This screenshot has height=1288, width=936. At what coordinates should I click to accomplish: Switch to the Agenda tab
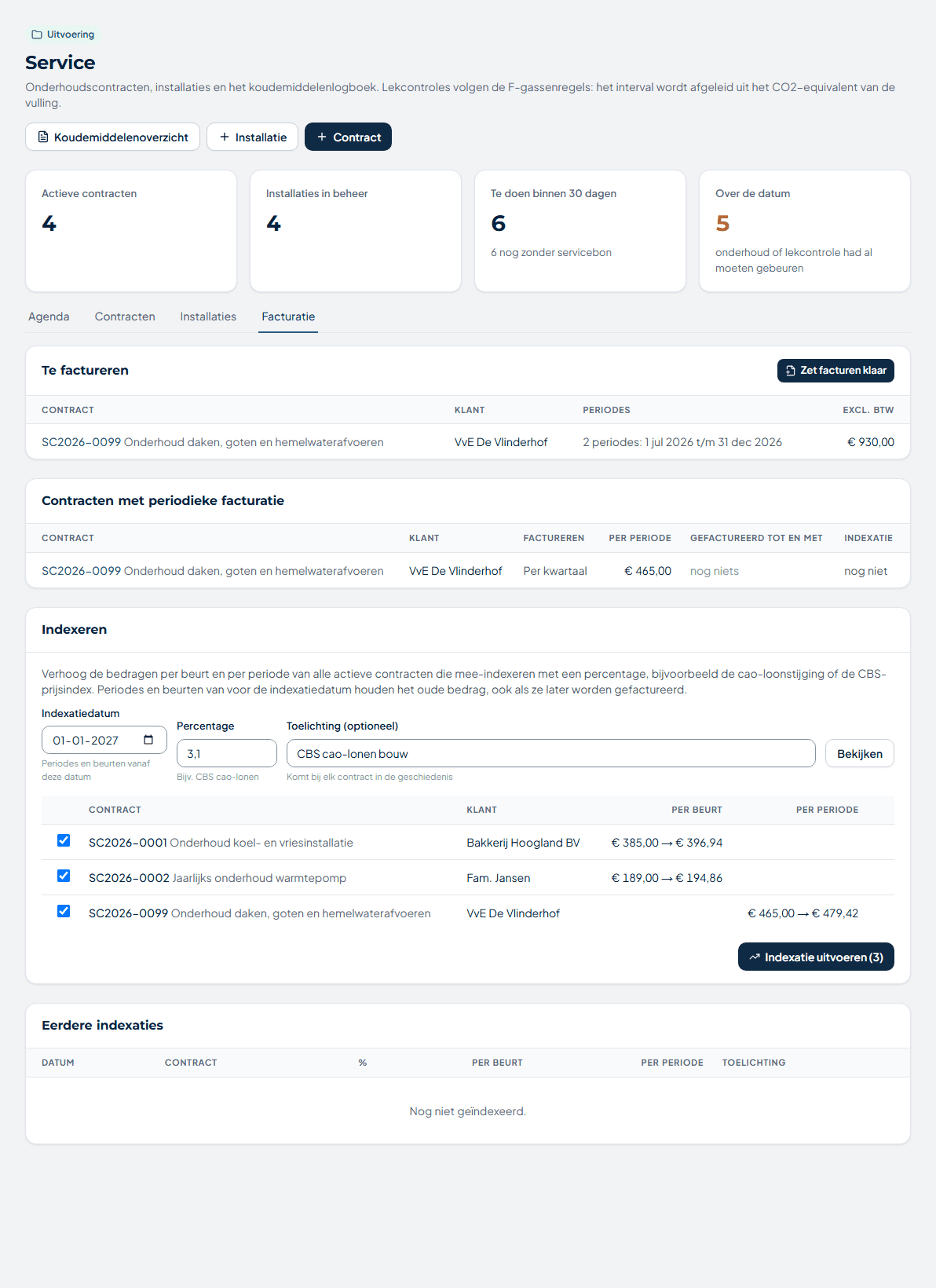tap(49, 317)
